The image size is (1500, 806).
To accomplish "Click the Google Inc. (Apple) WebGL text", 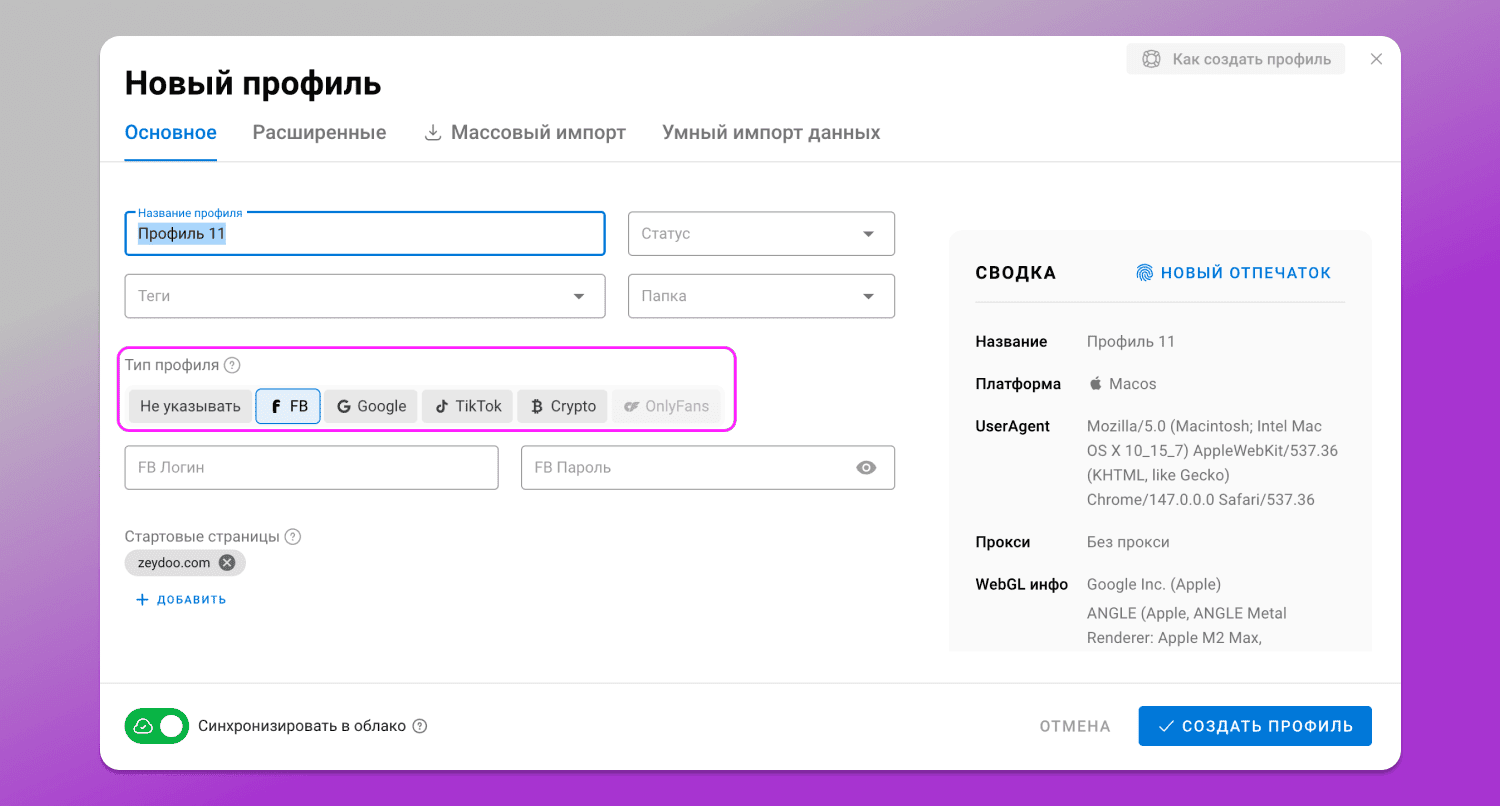I will 1154,585.
